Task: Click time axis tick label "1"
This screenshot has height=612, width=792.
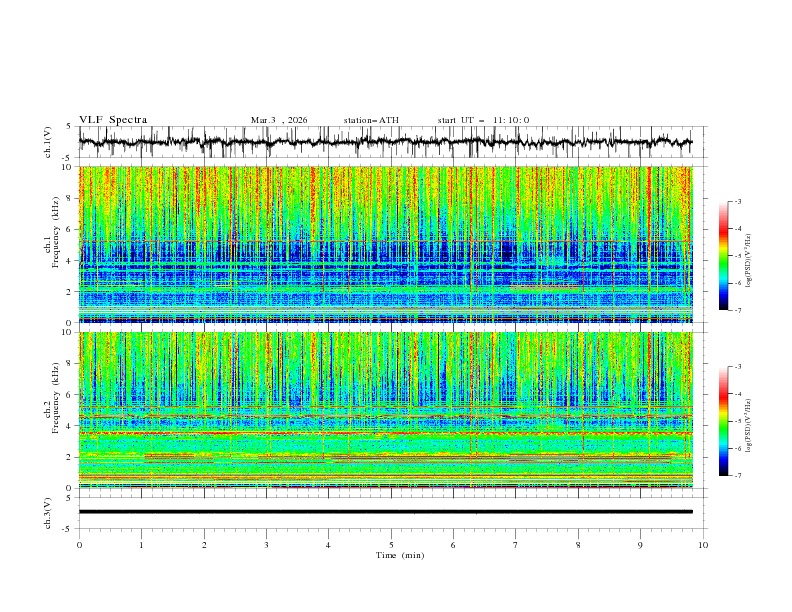Action: (x=141, y=545)
